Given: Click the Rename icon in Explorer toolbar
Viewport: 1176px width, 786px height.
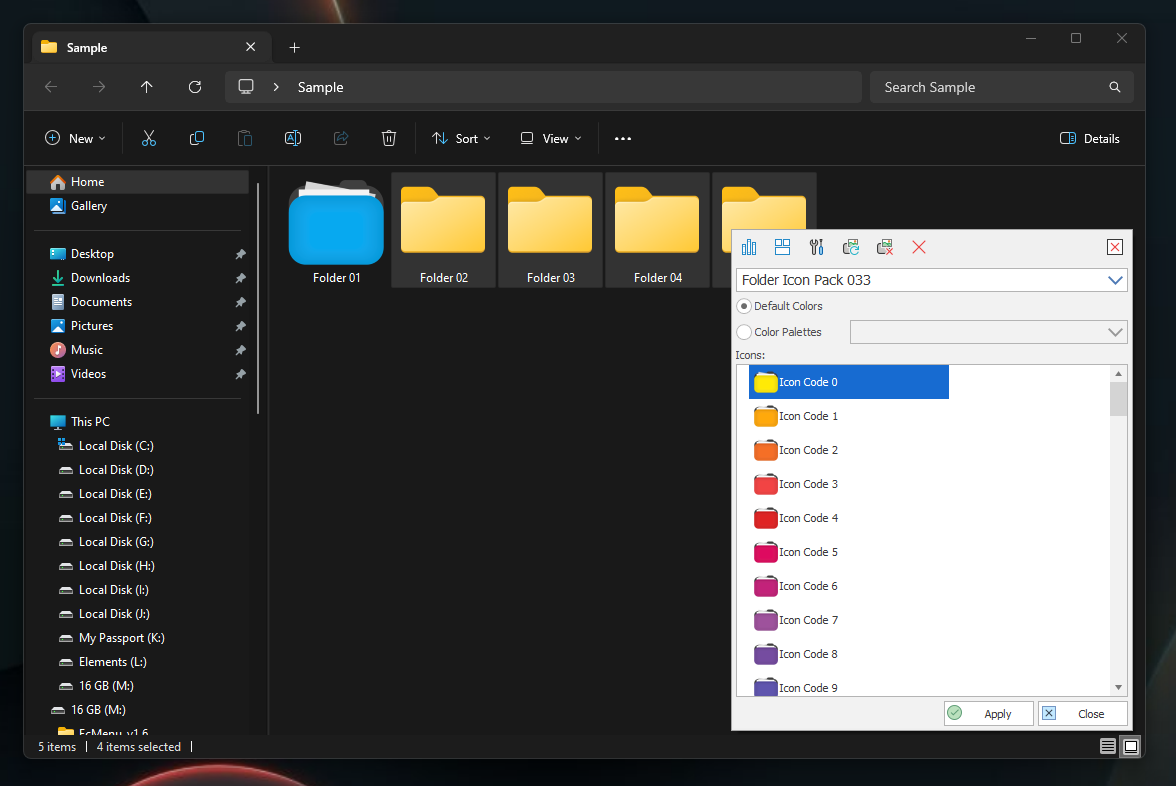Looking at the screenshot, I should point(292,138).
